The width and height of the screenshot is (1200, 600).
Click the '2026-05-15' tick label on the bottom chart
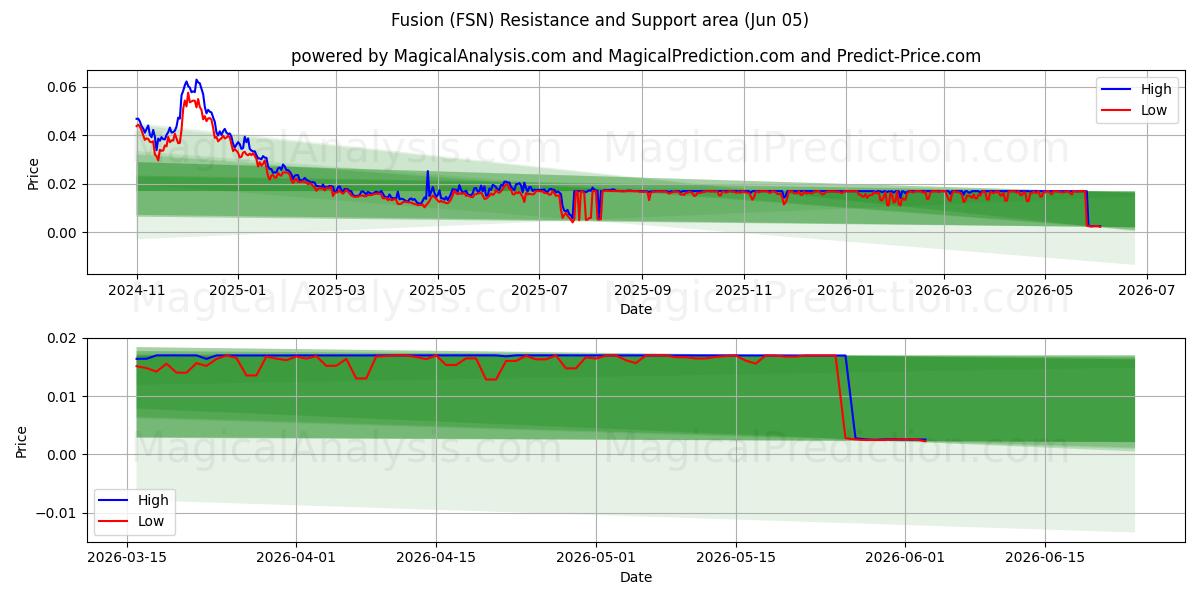[736, 557]
